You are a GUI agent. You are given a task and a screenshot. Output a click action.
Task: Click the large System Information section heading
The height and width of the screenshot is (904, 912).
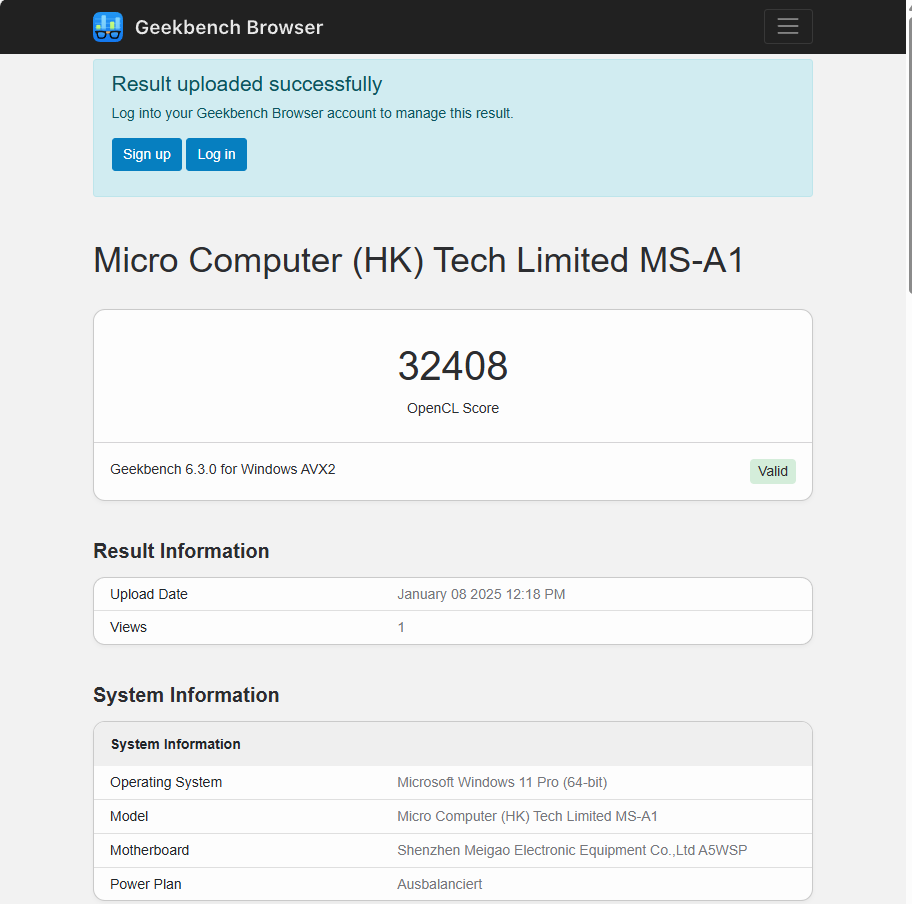(186, 695)
